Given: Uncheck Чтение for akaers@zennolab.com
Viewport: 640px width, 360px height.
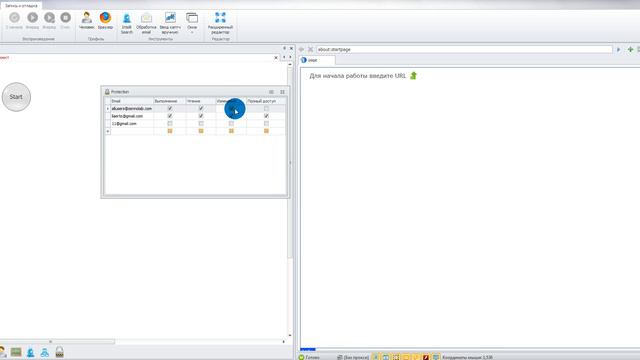Looking at the screenshot, I should click(201, 109).
